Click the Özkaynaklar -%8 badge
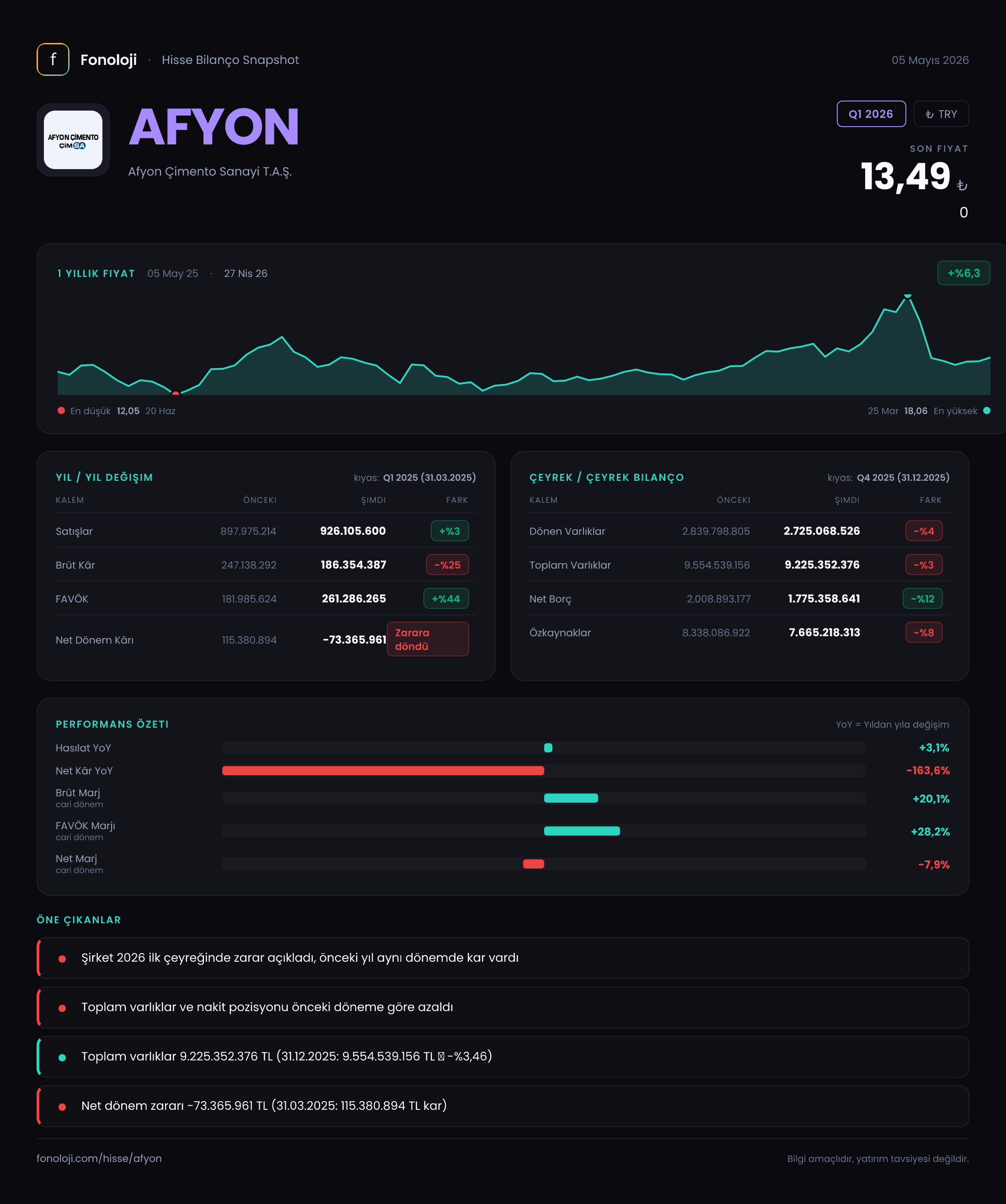The width and height of the screenshot is (1006, 1204). pos(923,632)
